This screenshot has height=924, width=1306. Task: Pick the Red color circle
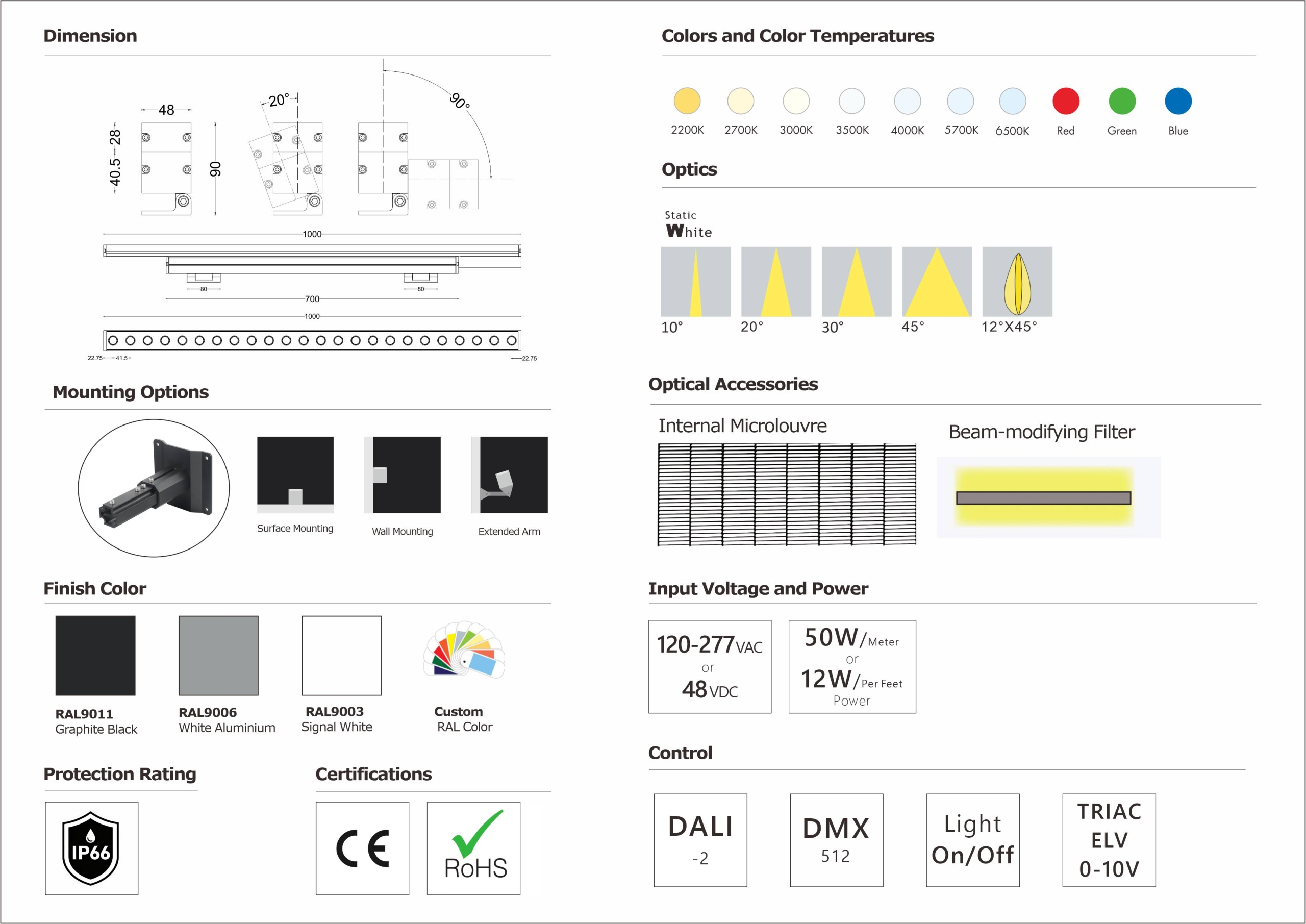click(1065, 101)
